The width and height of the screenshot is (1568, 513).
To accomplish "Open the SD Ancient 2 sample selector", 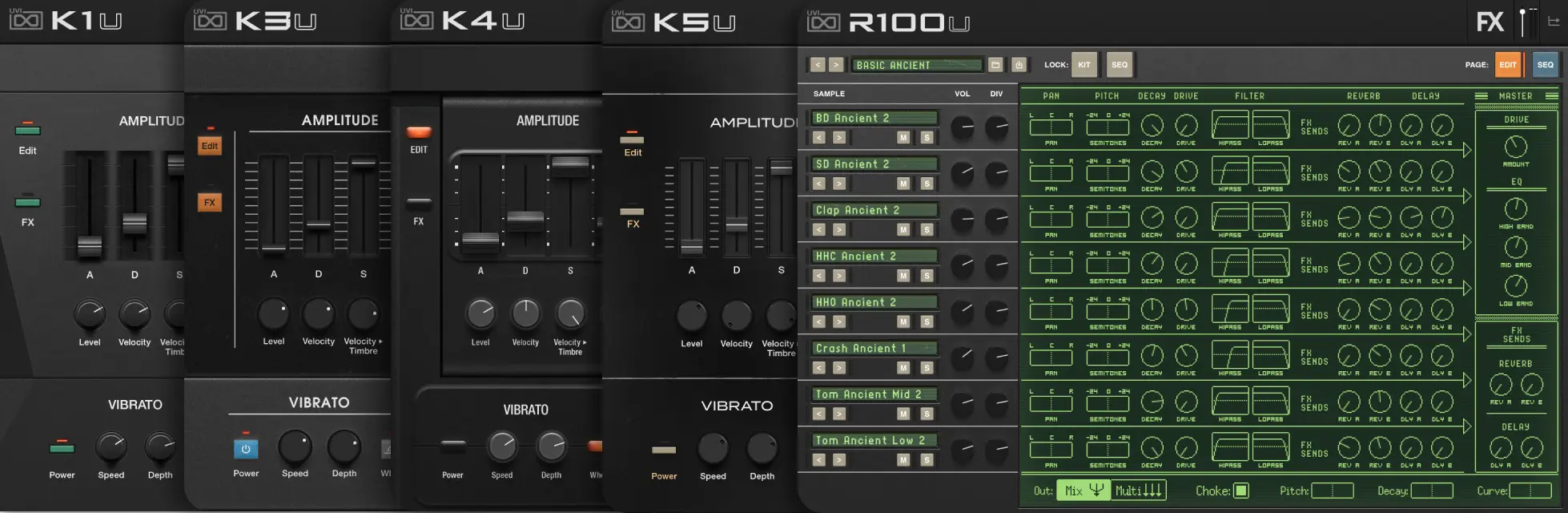I will coord(874,164).
